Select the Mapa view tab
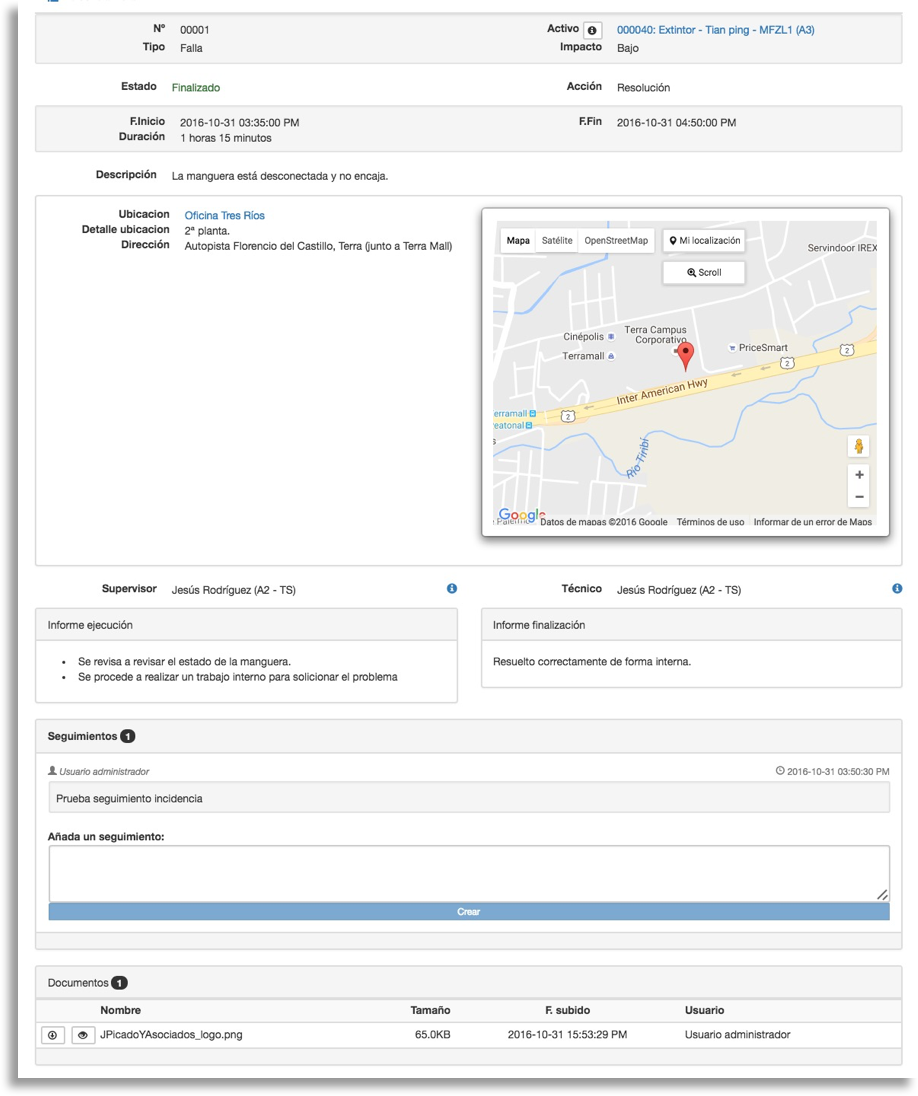Viewport: 918px width, 1096px height. (518, 241)
